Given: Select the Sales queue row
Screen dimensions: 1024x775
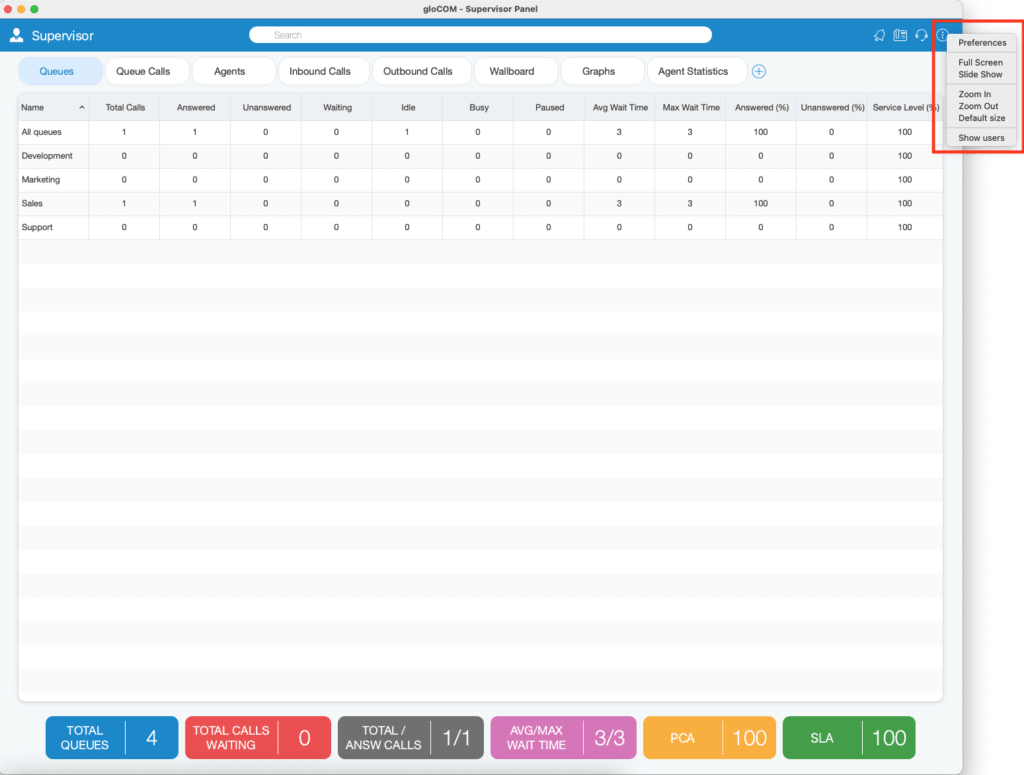Looking at the screenshot, I should [x=480, y=204].
